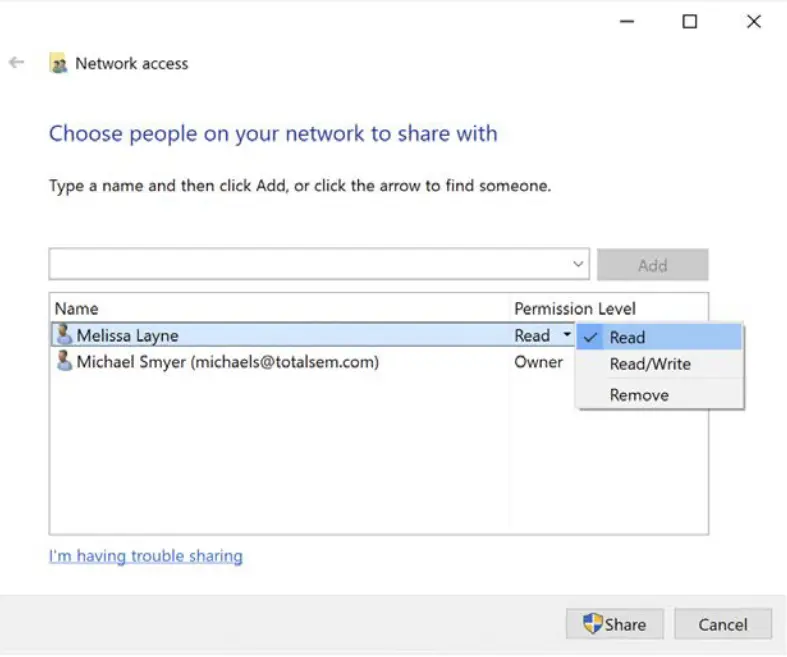
Task: Click the Name column header
Action: click(77, 308)
